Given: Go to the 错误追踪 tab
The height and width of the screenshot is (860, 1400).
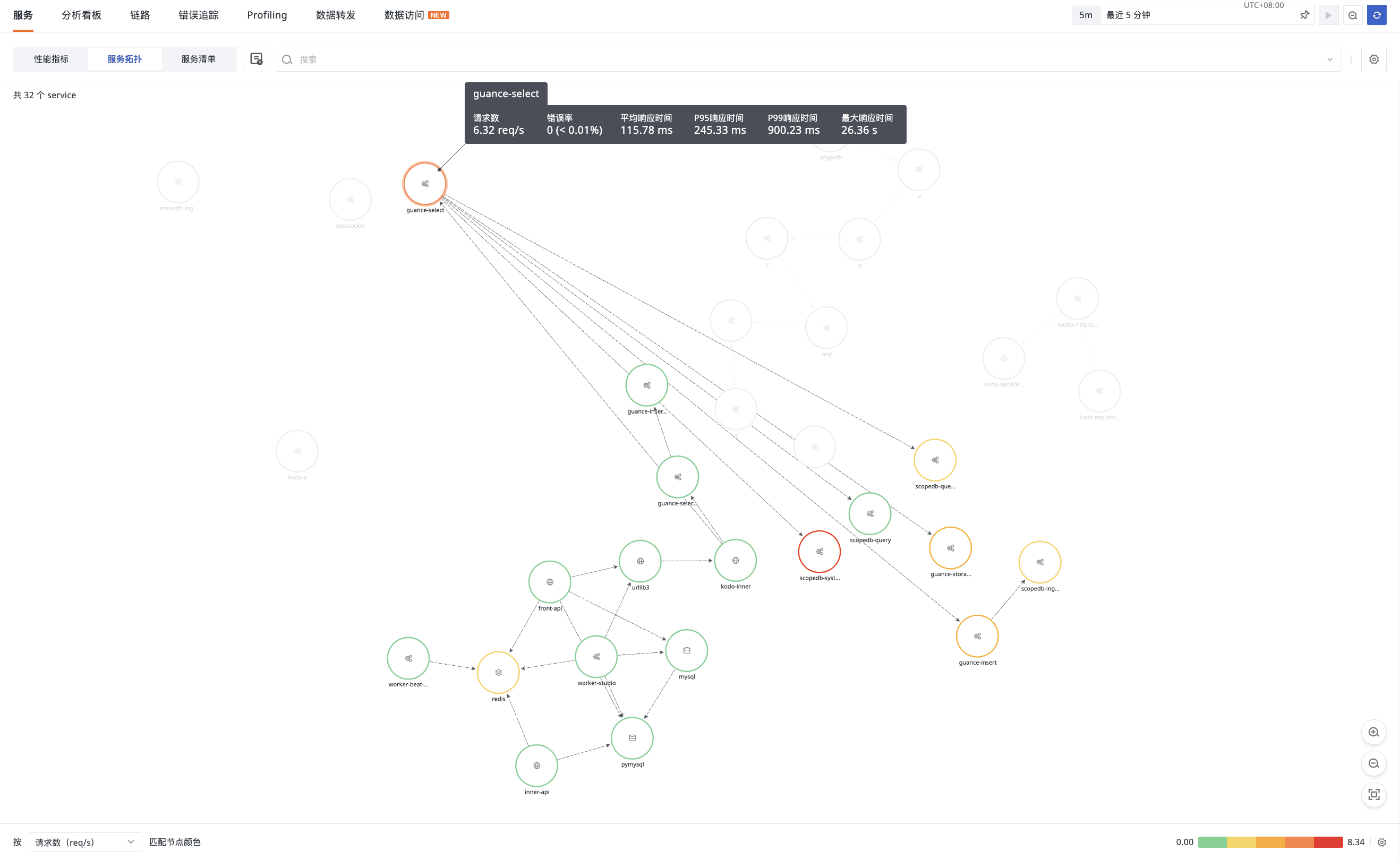Looking at the screenshot, I should coord(198,15).
